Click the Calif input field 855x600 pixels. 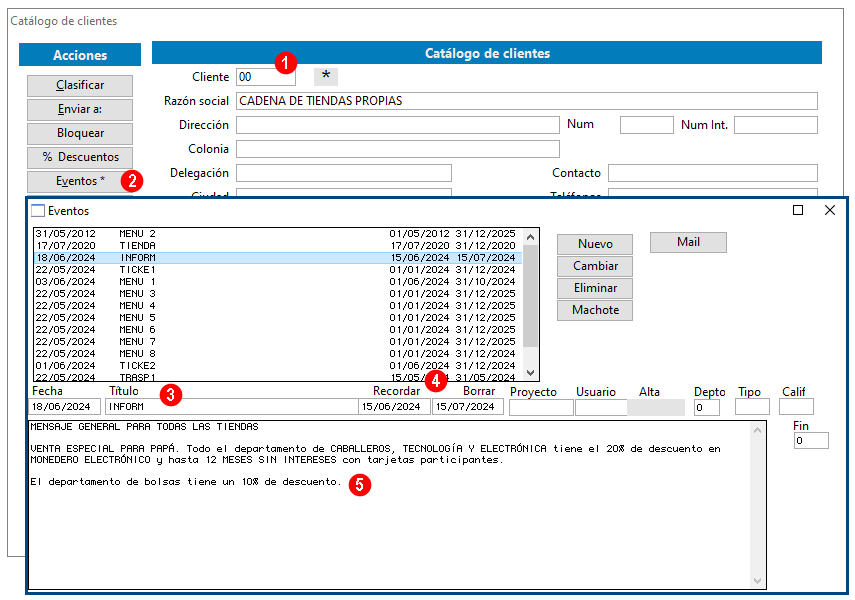[796, 407]
